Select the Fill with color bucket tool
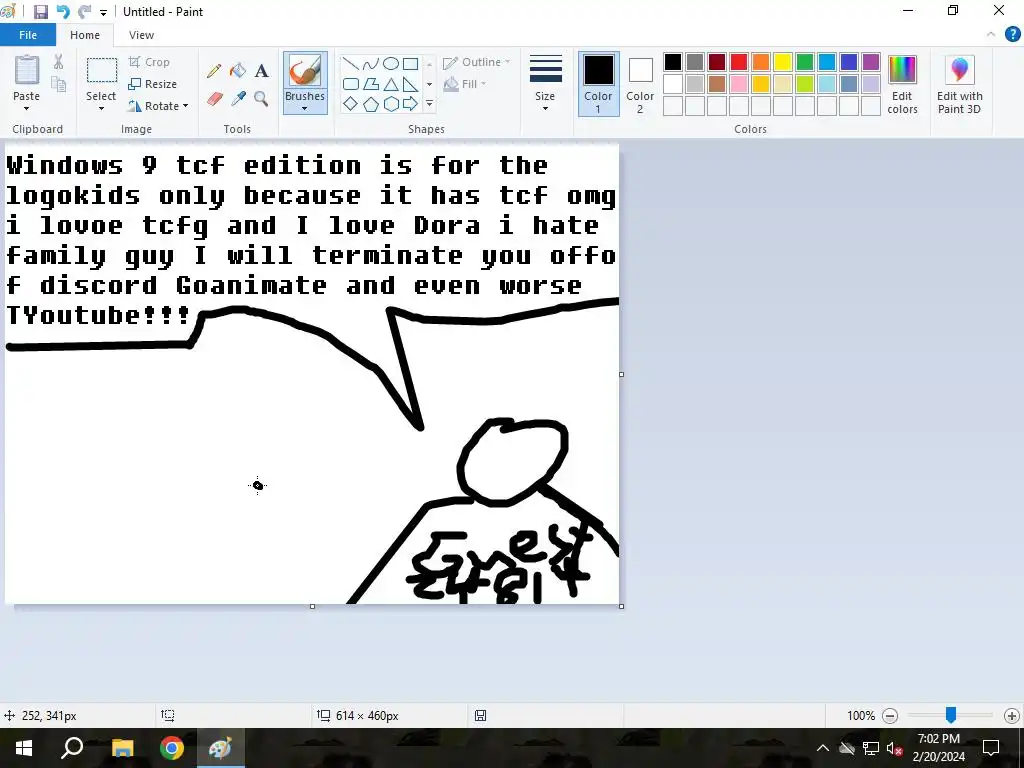Image resolution: width=1024 pixels, height=768 pixels. coord(238,71)
